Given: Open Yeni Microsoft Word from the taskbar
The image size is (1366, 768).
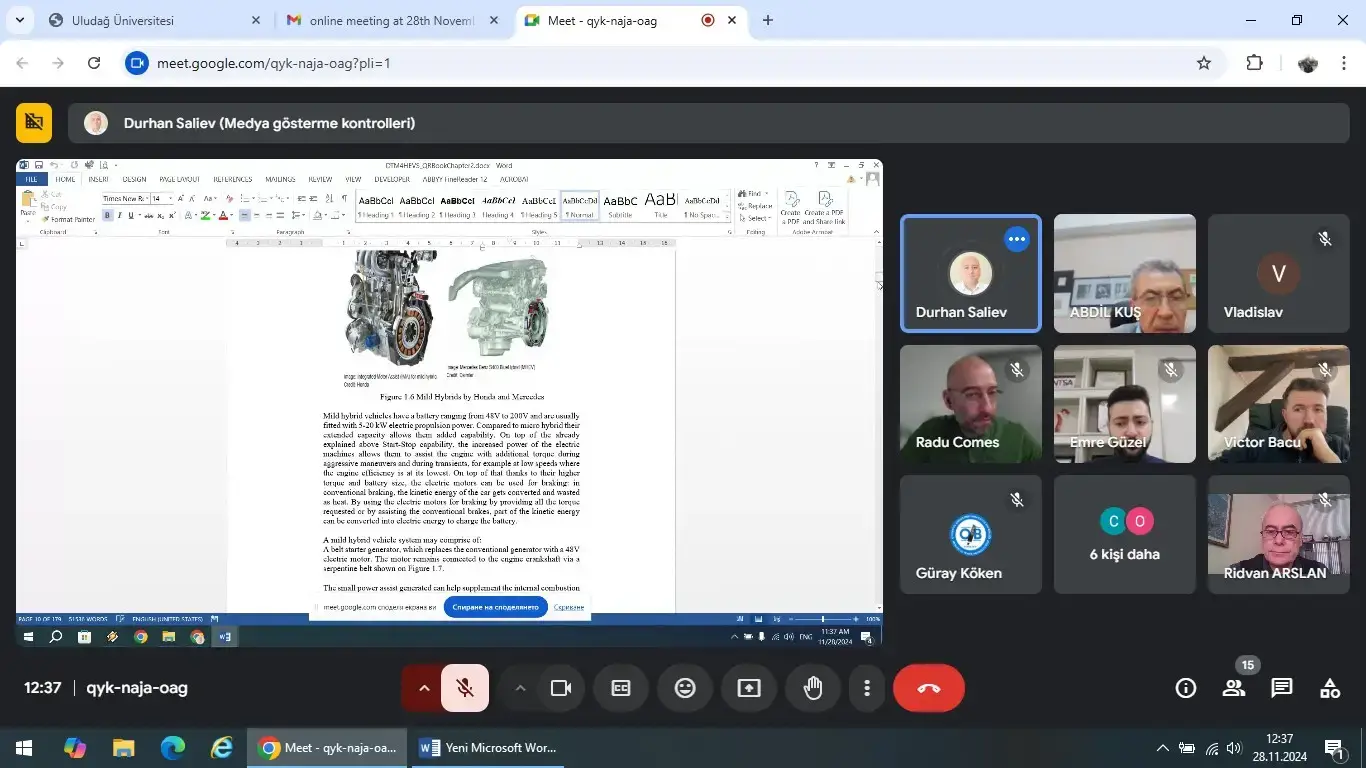Looking at the screenshot, I should [488, 748].
